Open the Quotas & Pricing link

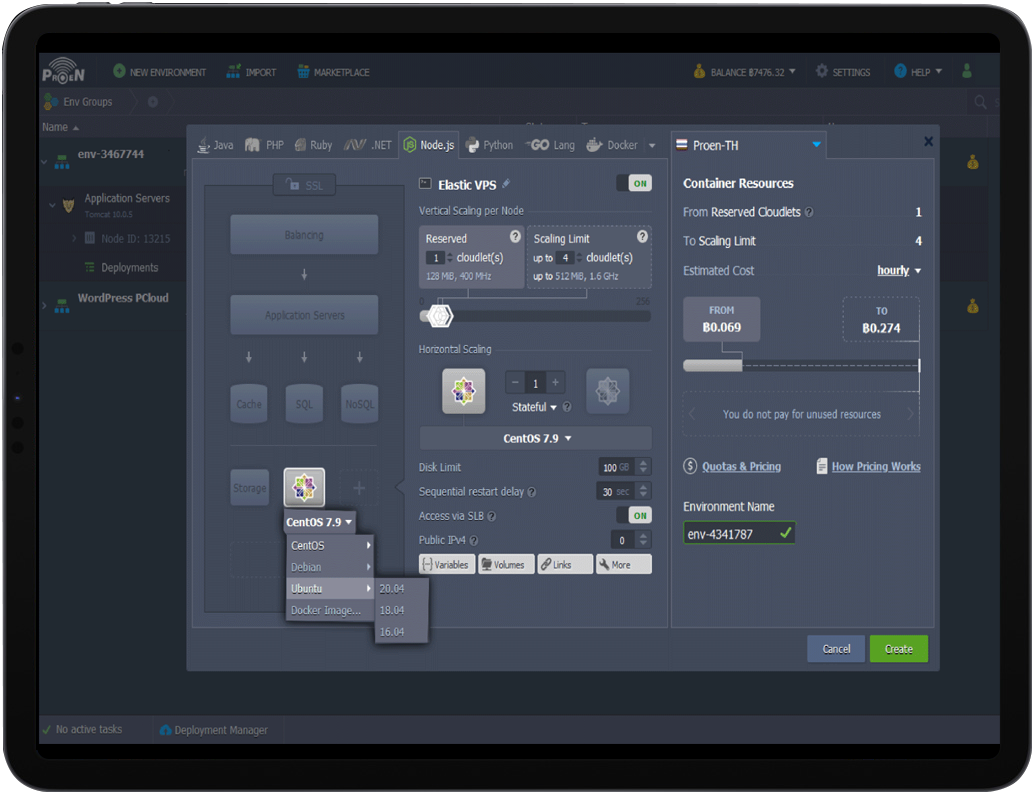[x=741, y=466]
